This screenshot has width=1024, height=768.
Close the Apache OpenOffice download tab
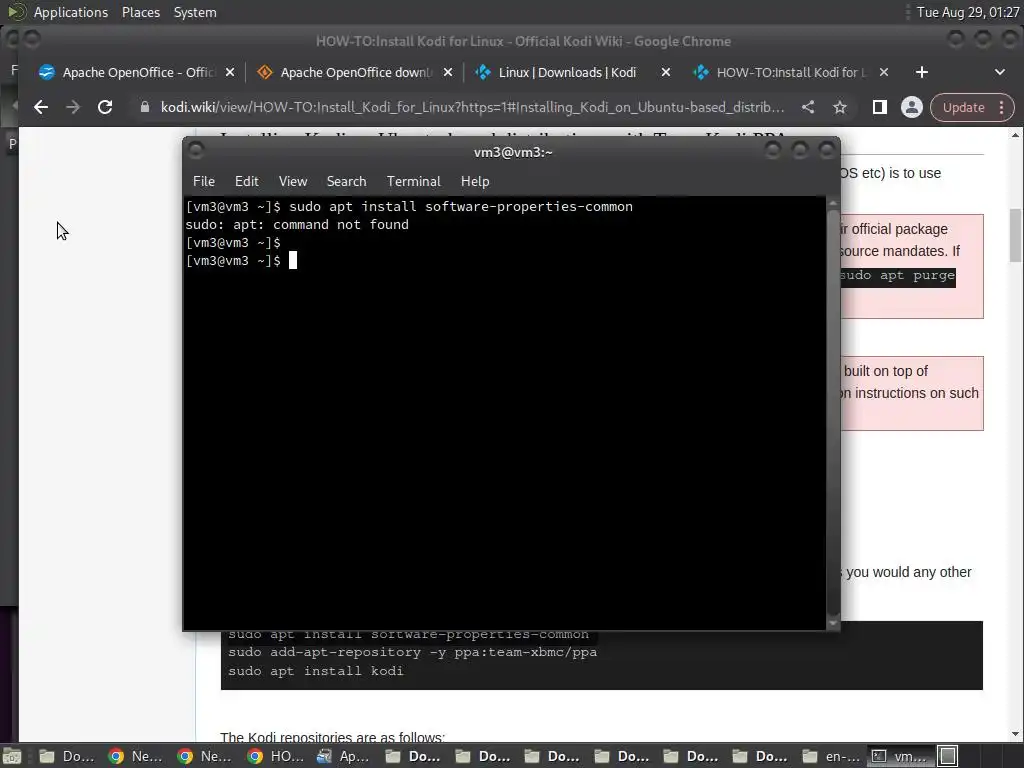click(x=448, y=72)
